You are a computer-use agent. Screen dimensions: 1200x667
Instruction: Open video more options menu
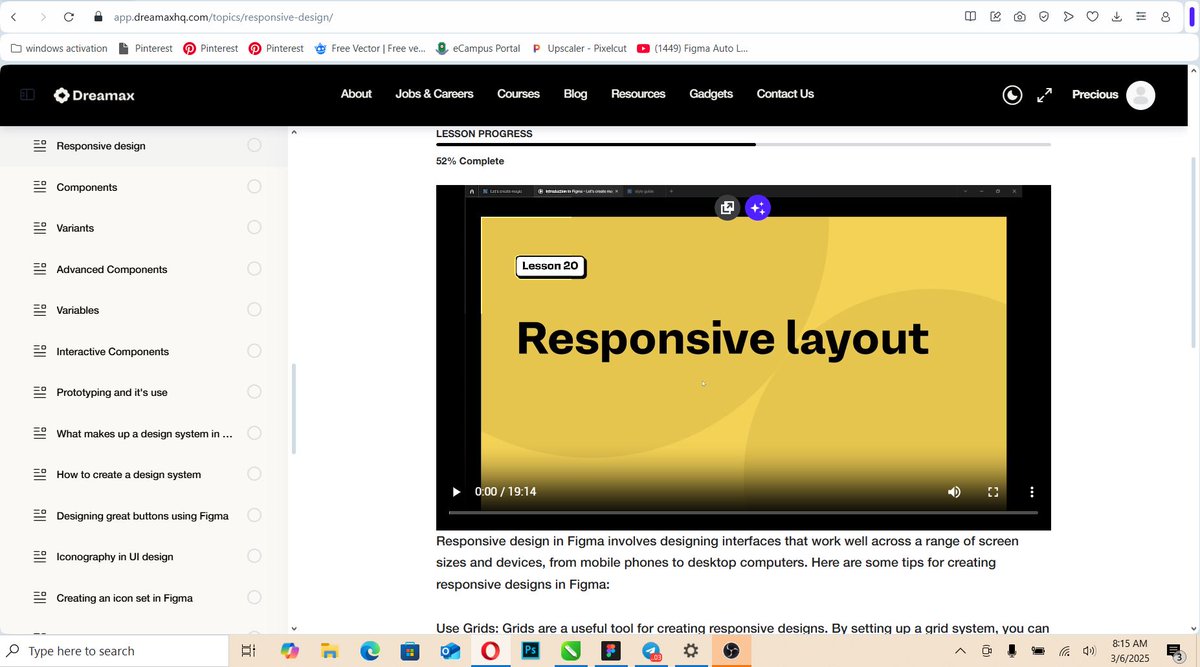(x=1032, y=492)
